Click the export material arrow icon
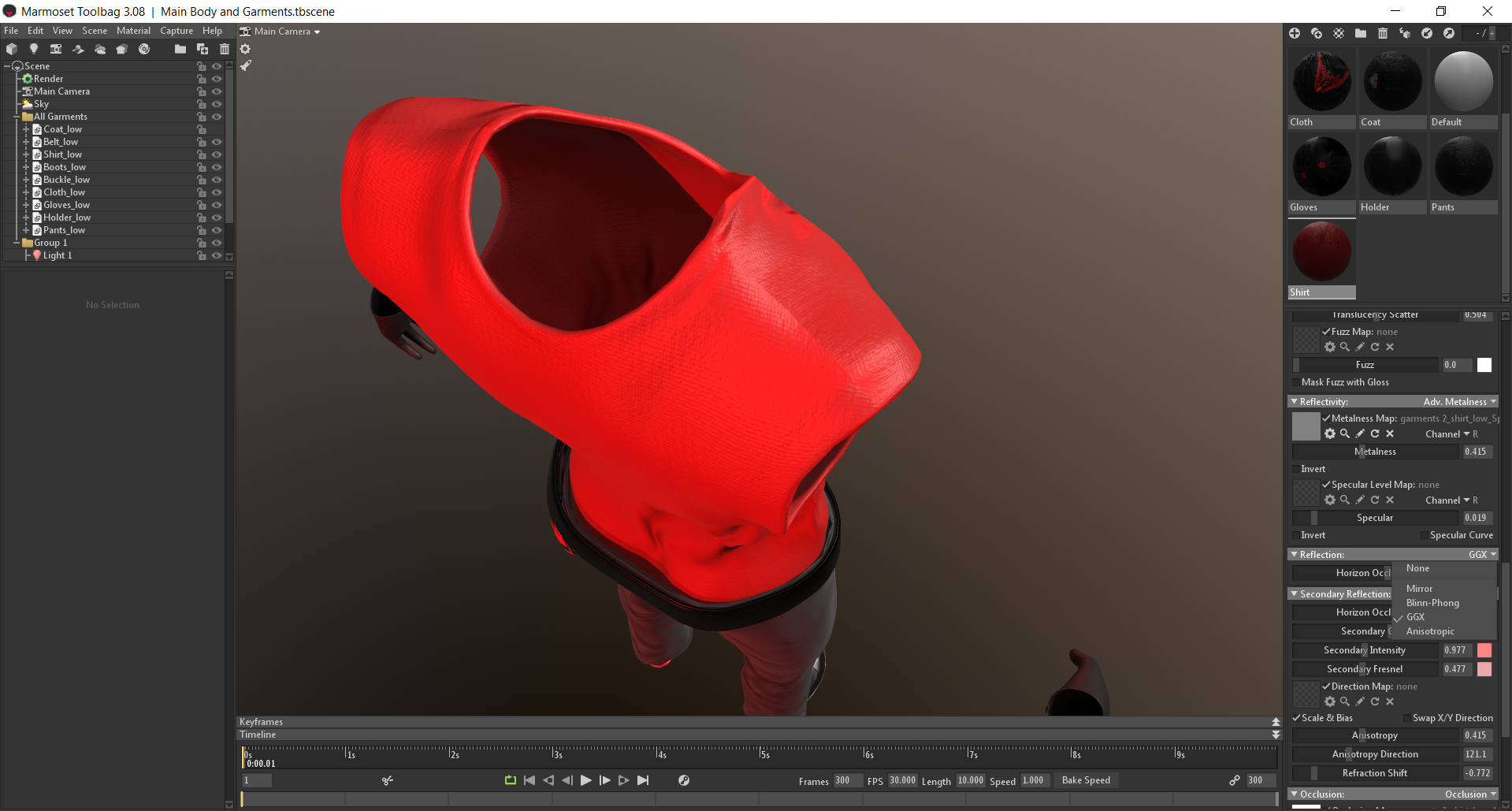This screenshot has height=811, width=1512. (x=1449, y=33)
